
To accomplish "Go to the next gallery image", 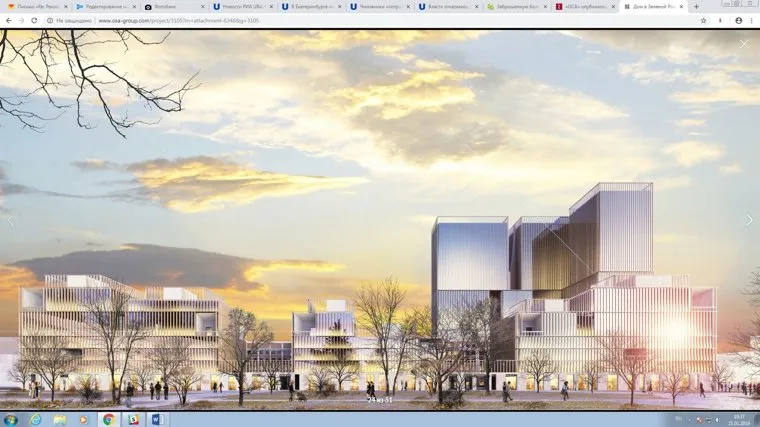I will click(749, 220).
